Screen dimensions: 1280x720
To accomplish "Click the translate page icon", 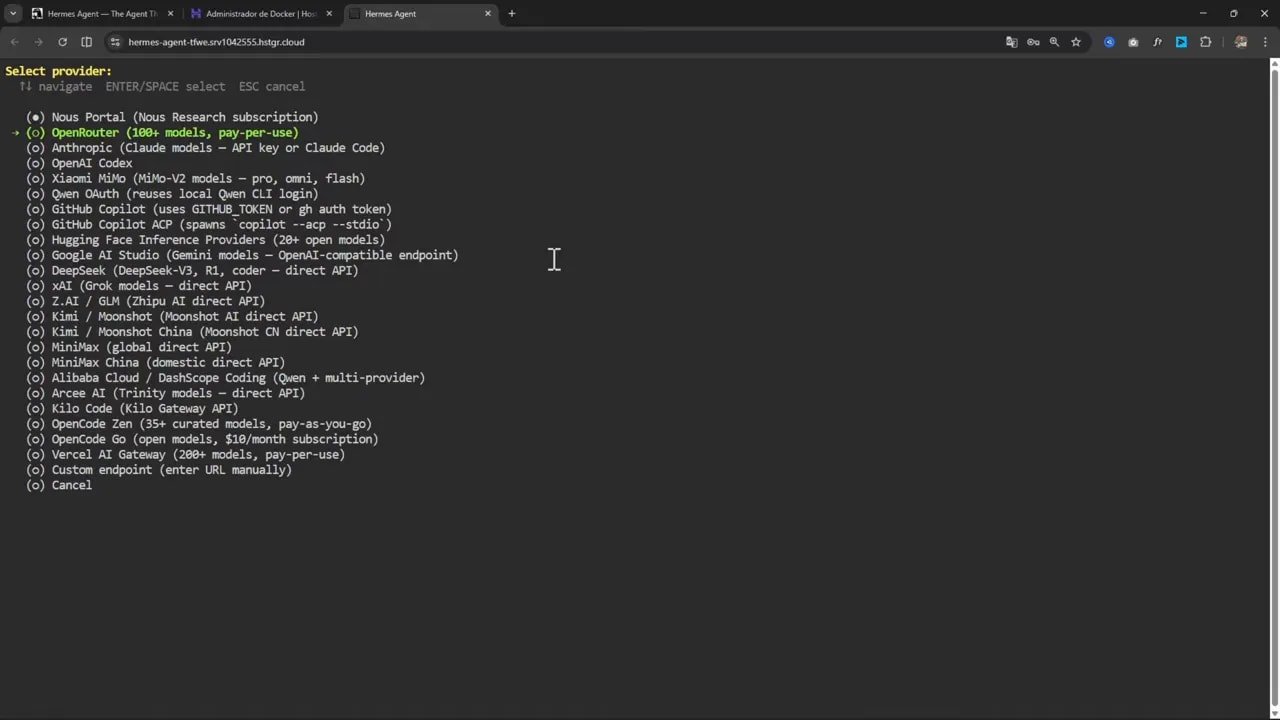I will [1012, 42].
